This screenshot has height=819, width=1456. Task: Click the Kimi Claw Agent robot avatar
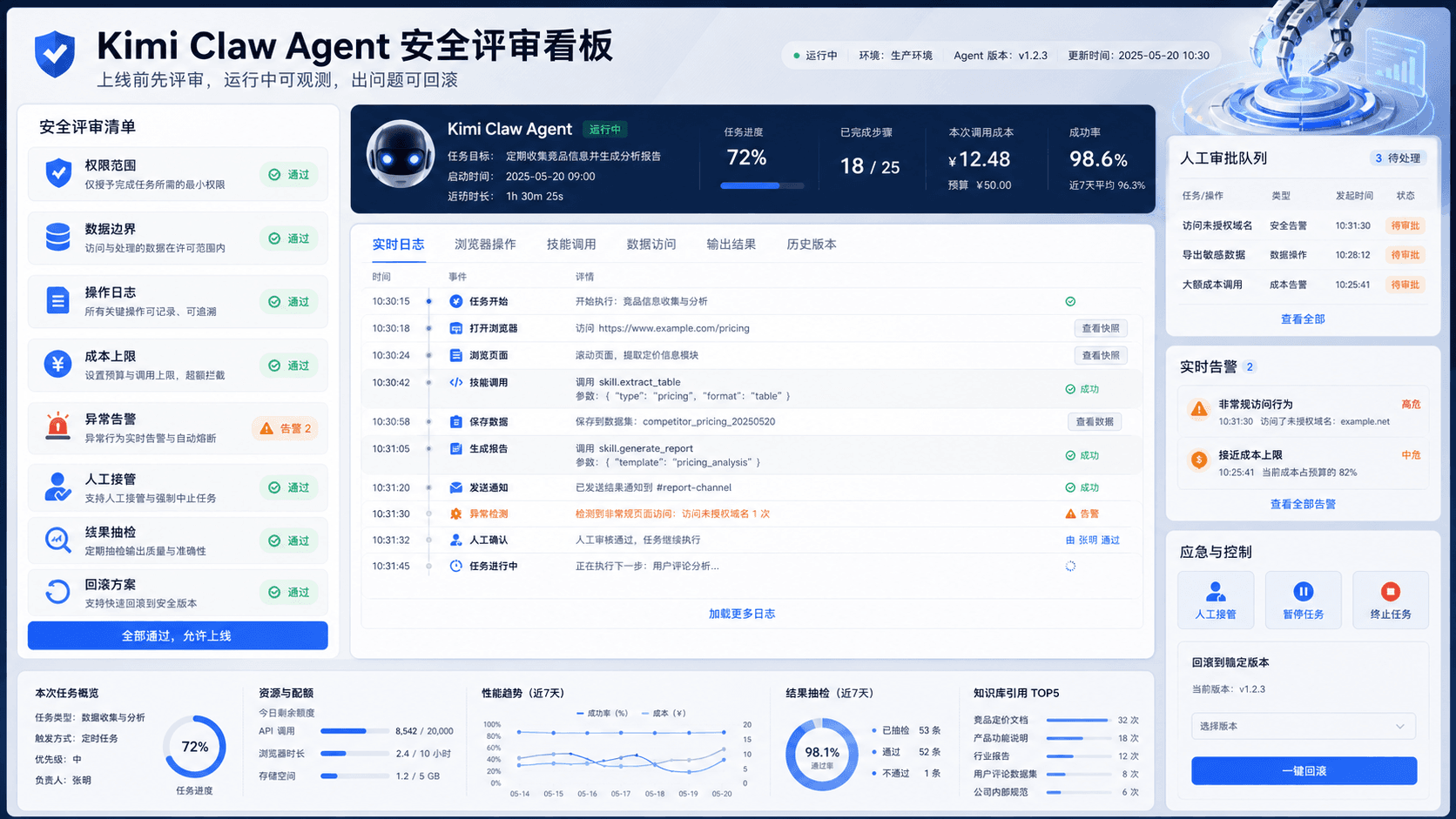[x=401, y=154]
